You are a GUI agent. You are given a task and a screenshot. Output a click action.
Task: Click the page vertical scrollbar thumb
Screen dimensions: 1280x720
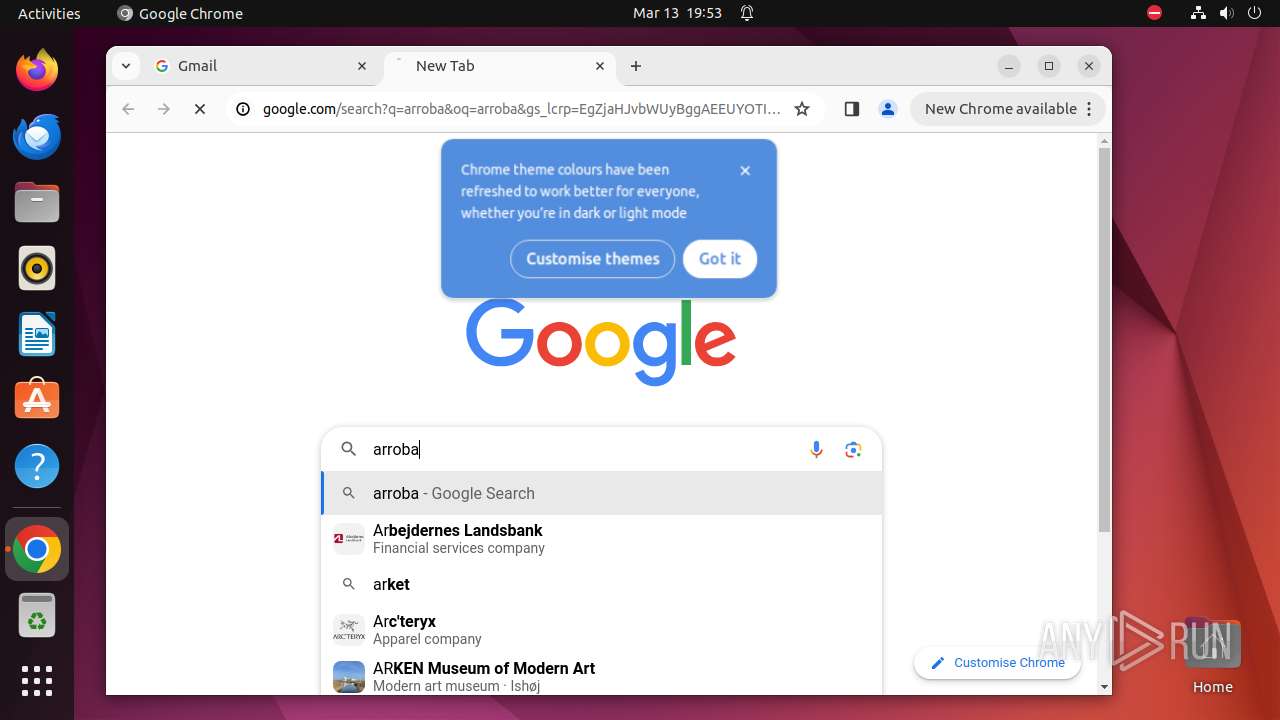coord(1104,340)
